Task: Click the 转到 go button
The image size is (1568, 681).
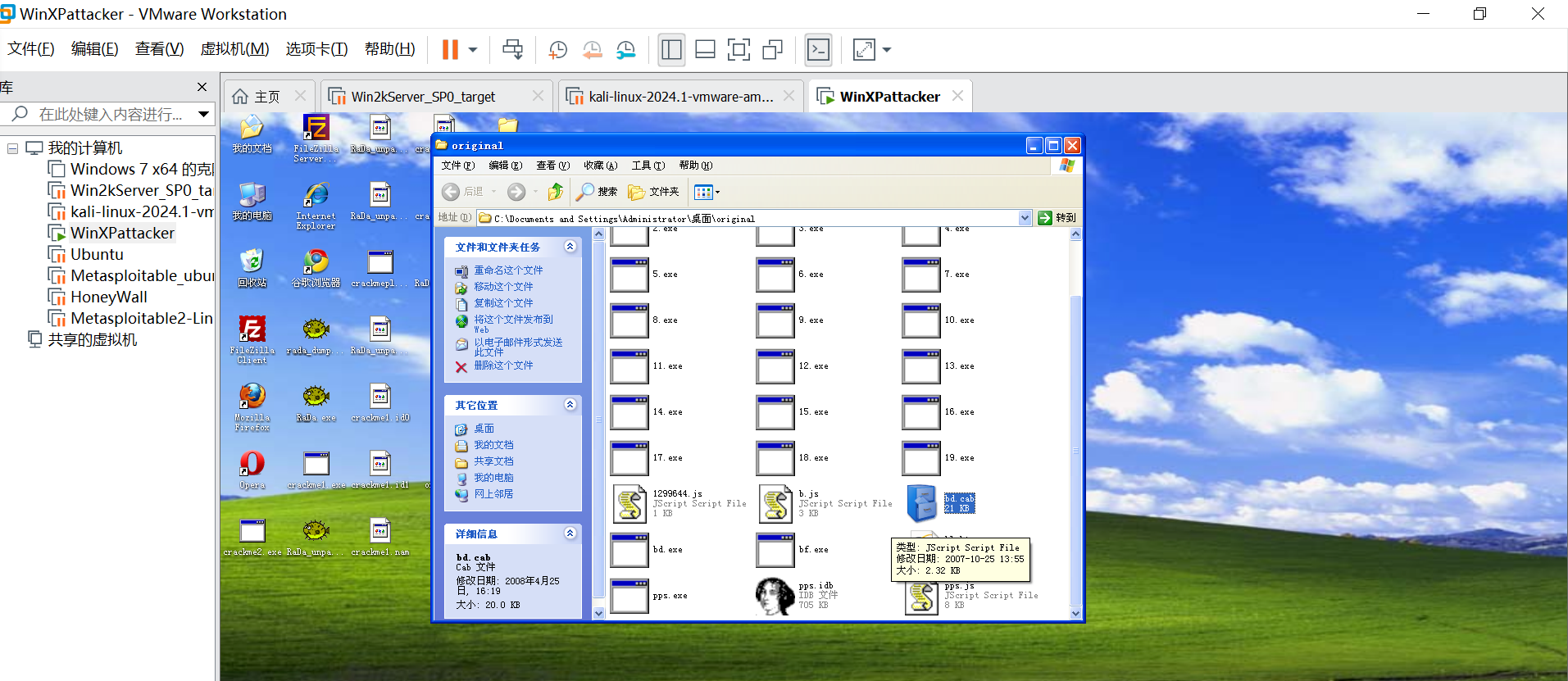Action: (x=1057, y=218)
